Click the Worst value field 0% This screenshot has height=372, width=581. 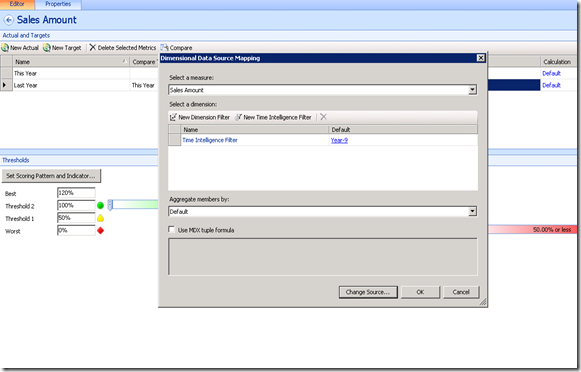76,230
